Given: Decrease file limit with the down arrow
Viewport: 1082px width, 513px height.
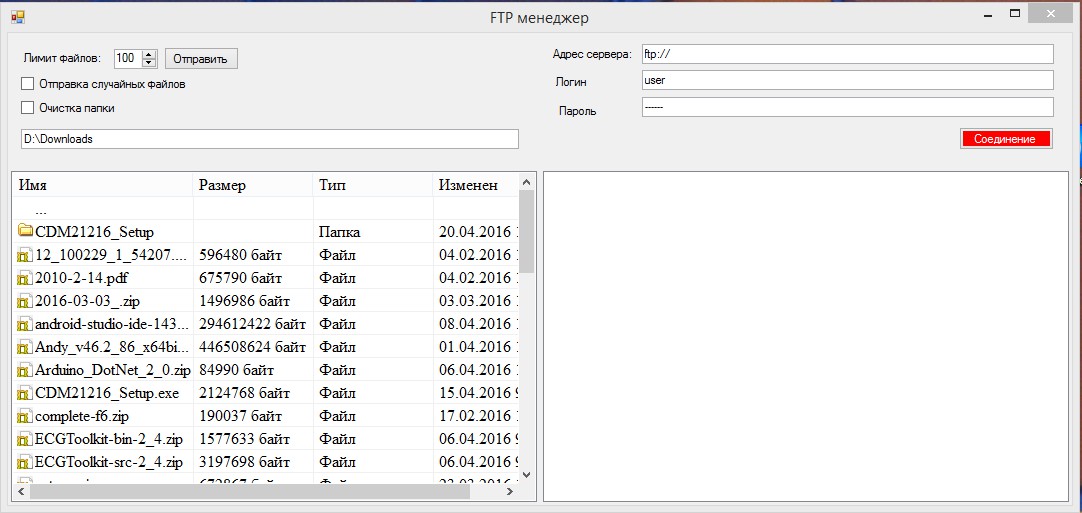Looking at the screenshot, I should pyautogui.click(x=149, y=63).
